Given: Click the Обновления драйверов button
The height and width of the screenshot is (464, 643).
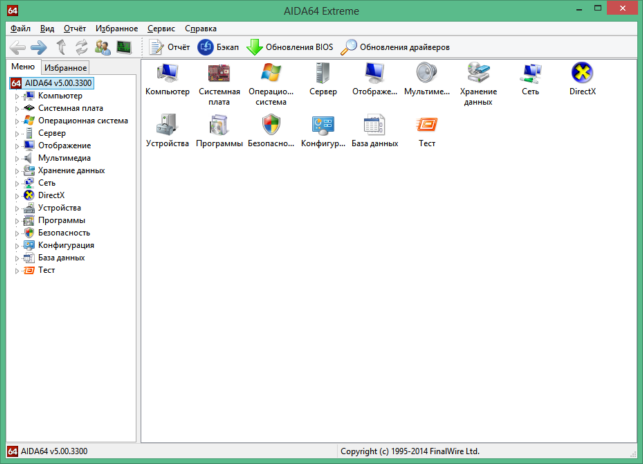Looking at the screenshot, I should (x=395, y=48).
